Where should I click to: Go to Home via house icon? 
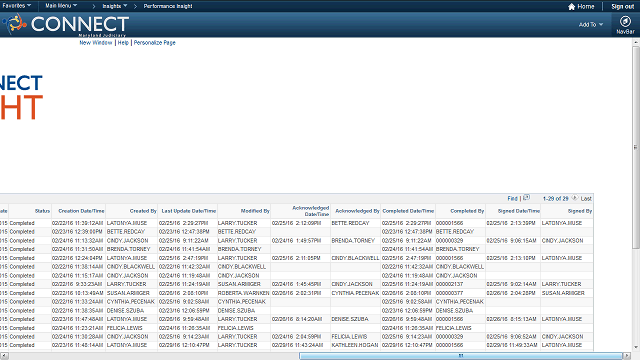pos(581,7)
